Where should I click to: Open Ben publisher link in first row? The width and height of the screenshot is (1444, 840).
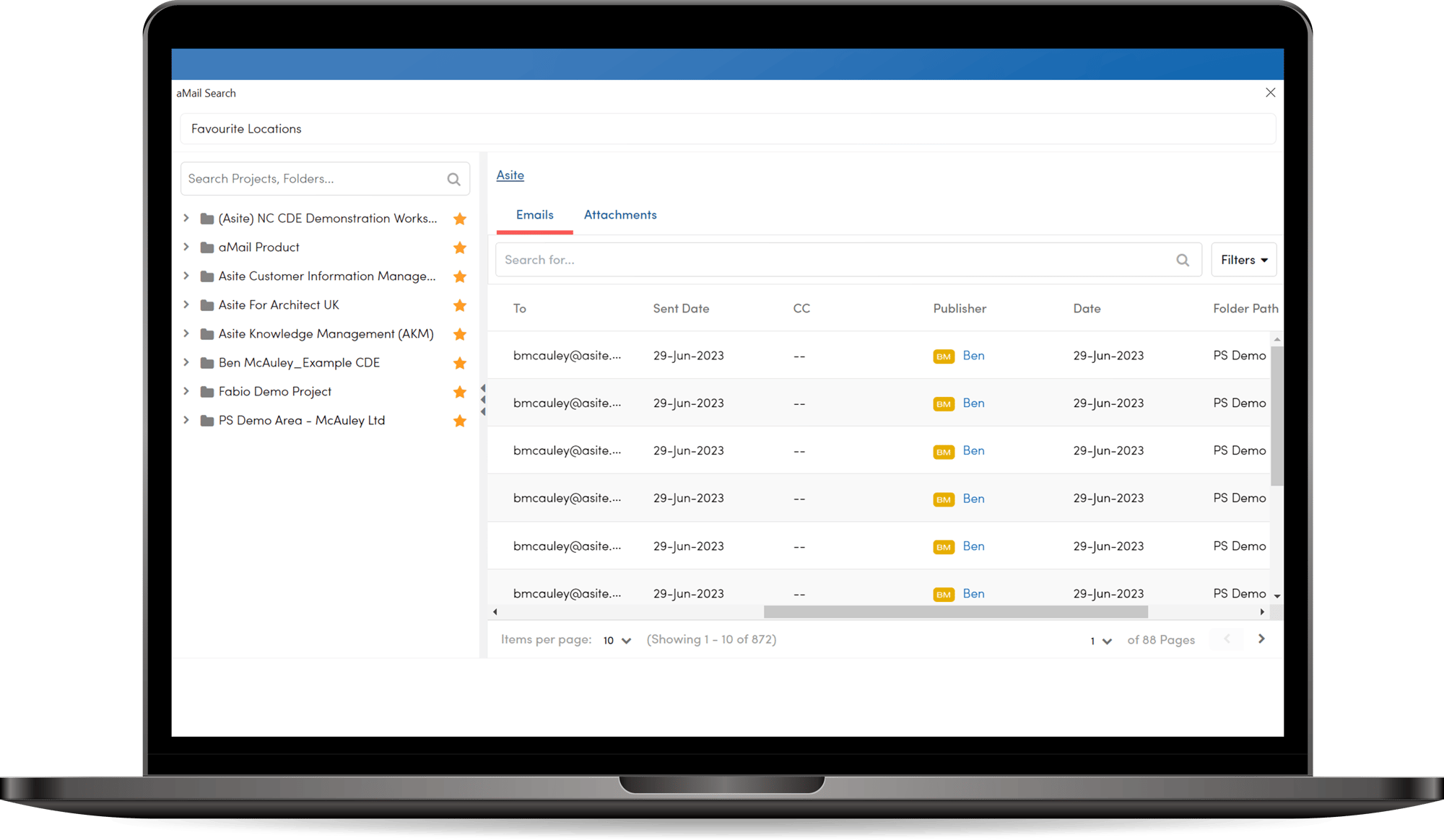(x=973, y=356)
